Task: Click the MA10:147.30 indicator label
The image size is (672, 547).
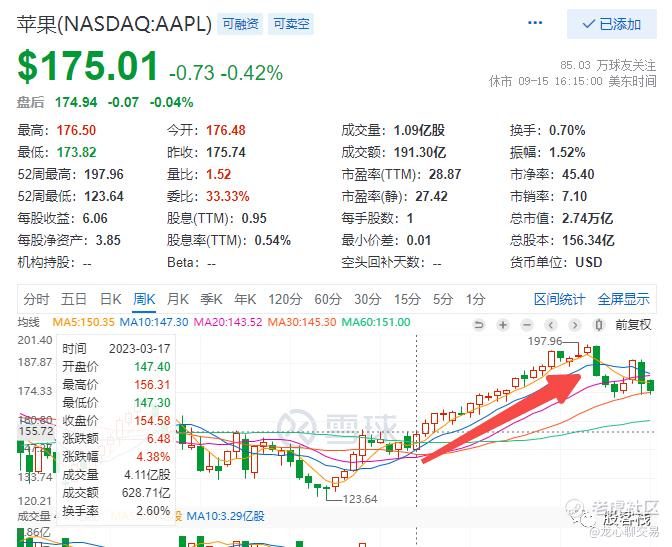Action: tap(154, 322)
